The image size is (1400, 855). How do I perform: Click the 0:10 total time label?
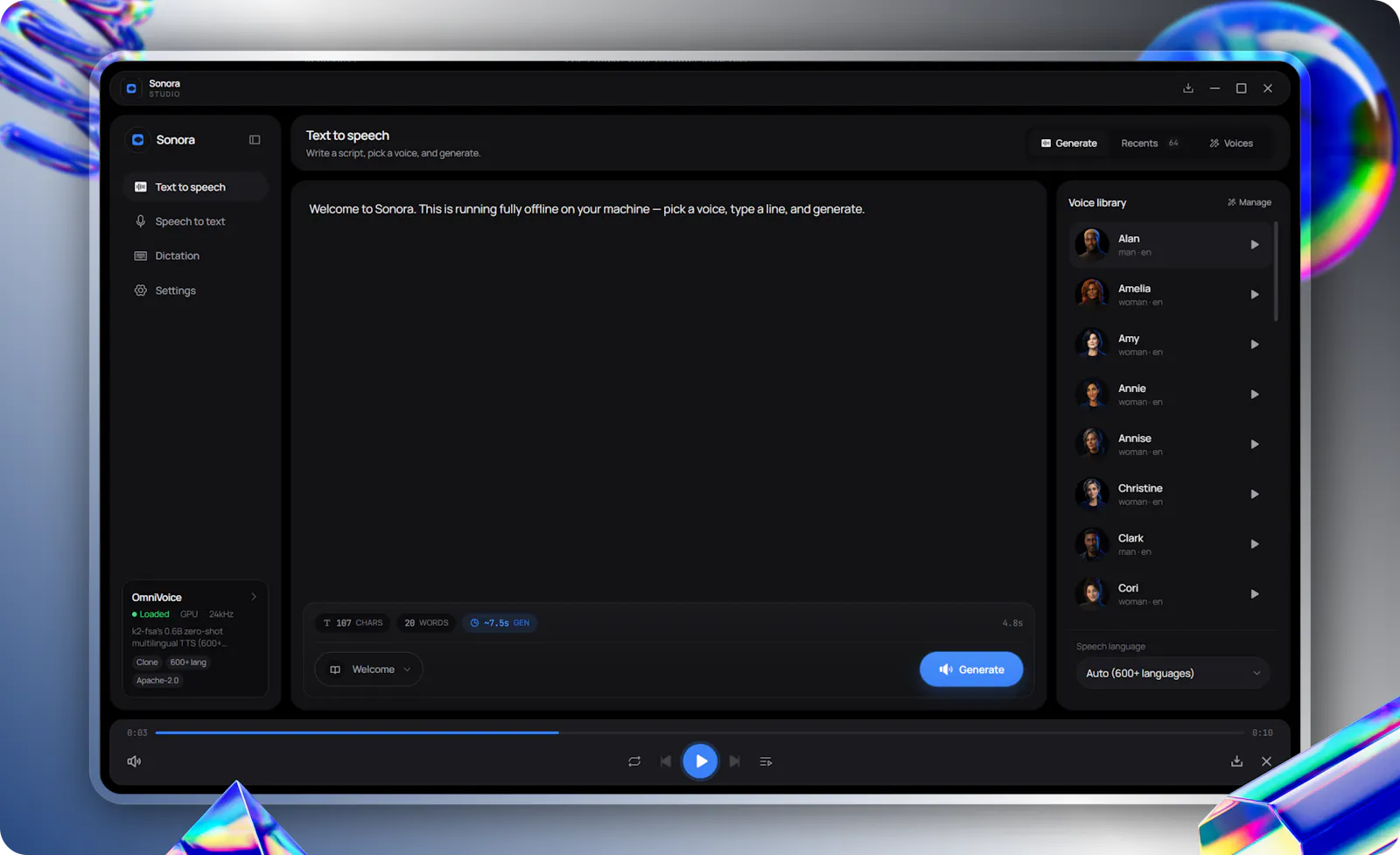[1262, 732]
